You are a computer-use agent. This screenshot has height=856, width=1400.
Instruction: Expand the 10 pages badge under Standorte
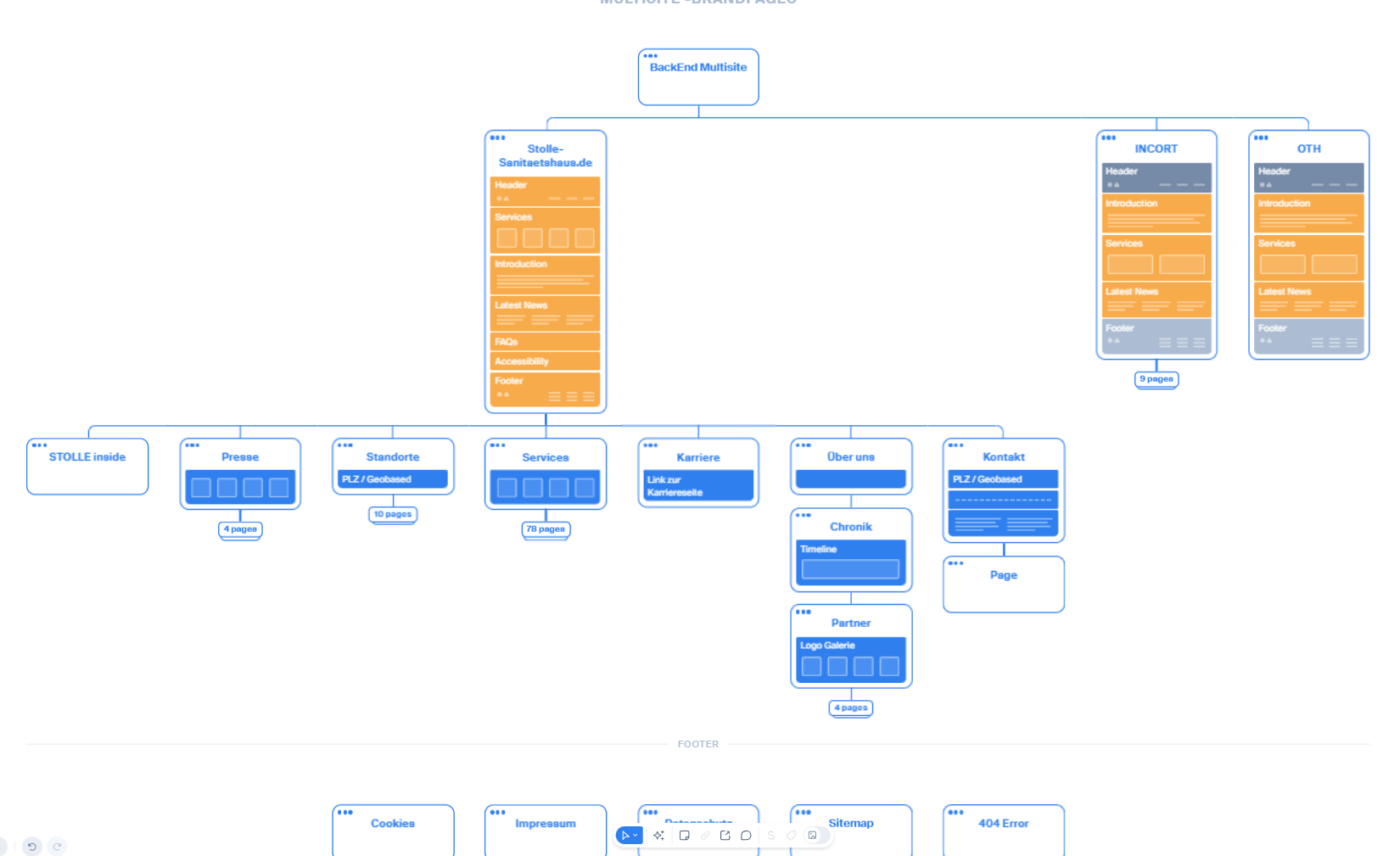[393, 514]
